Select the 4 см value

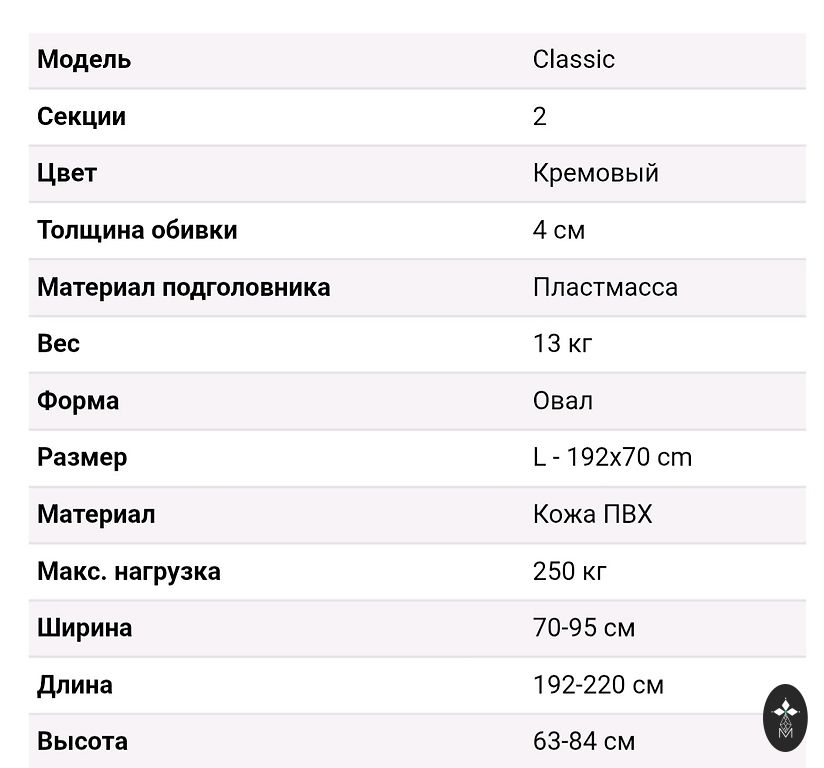[x=558, y=230]
